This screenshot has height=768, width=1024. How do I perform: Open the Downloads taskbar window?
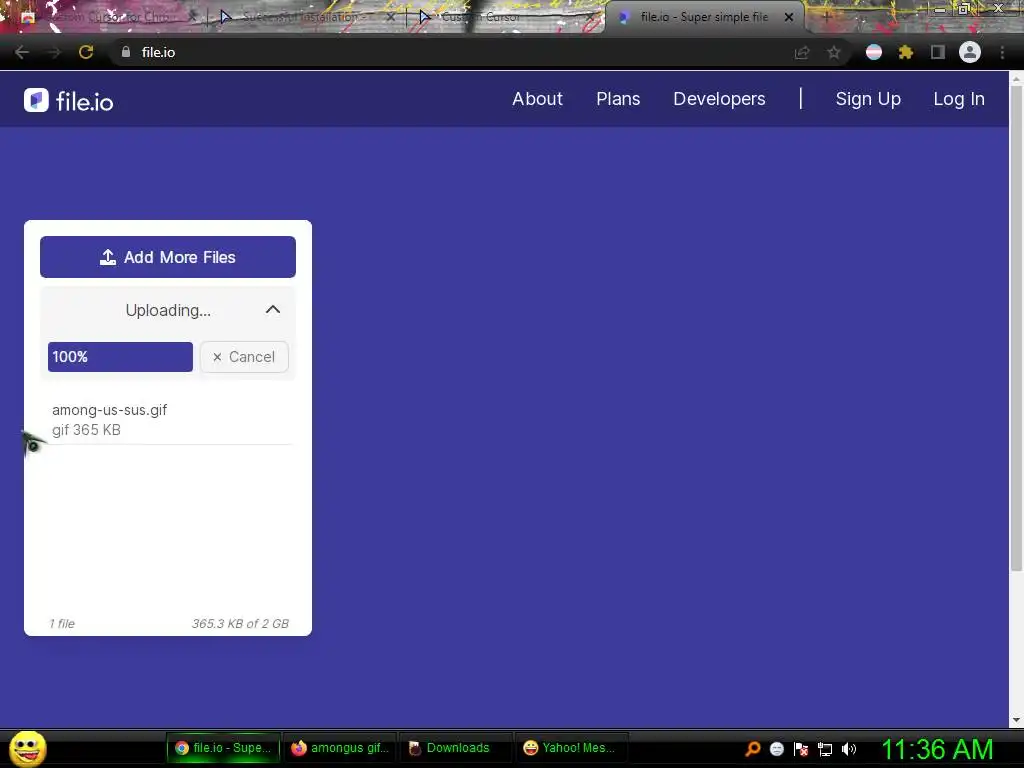tap(455, 748)
